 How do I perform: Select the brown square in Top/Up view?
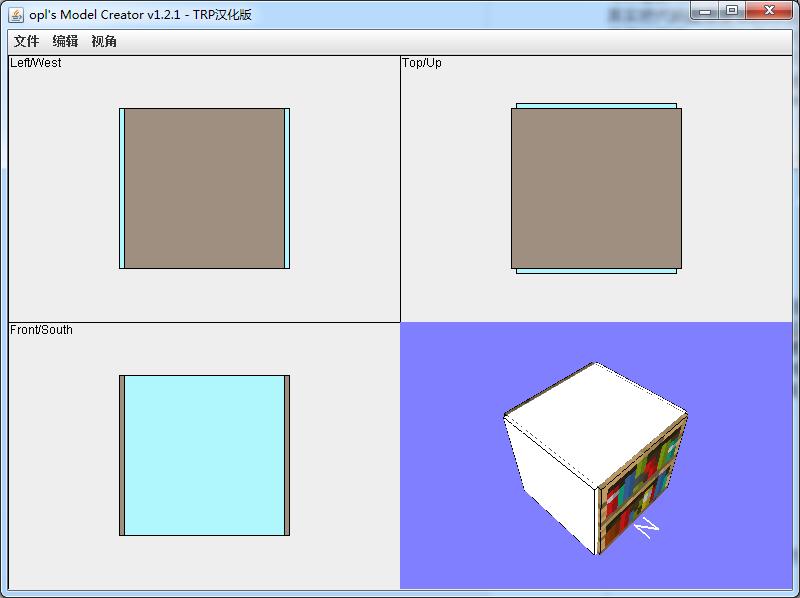(596, 188)
